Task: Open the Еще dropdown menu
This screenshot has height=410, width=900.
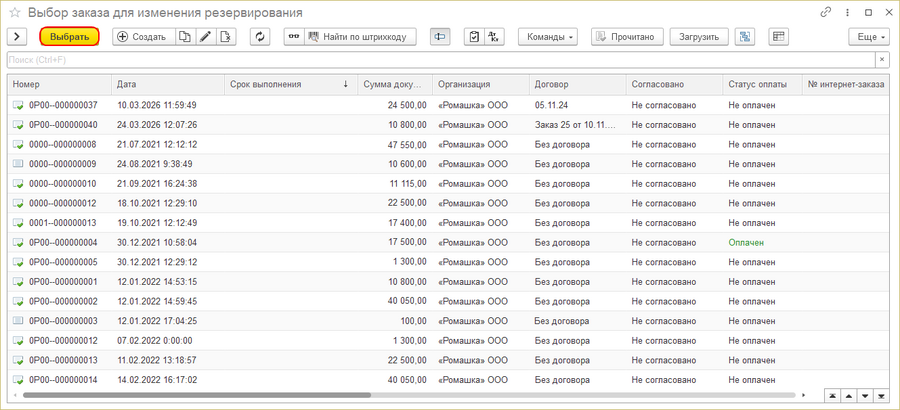Action: point(871,37)
